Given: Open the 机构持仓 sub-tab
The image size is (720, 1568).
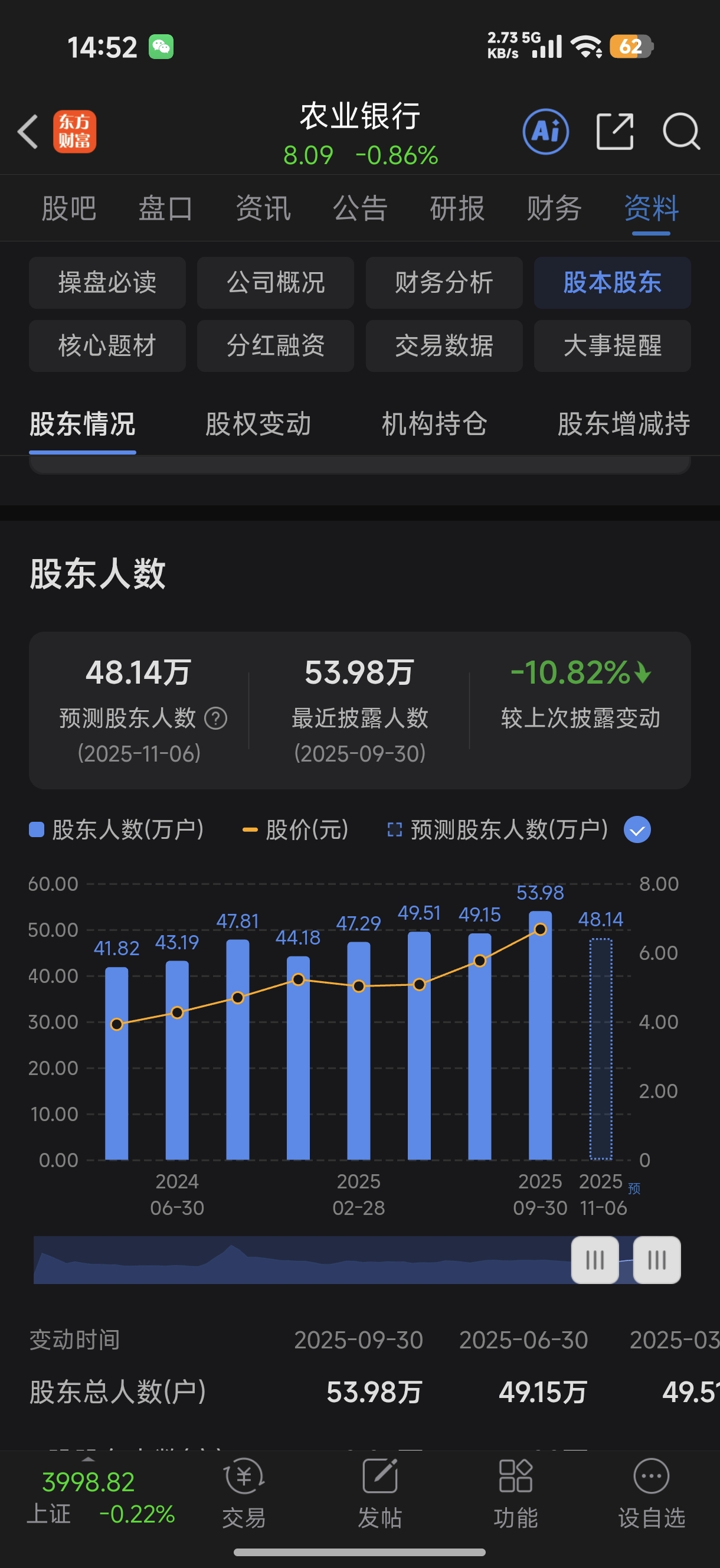Looking at the screenshot, I should coord(434,424).
